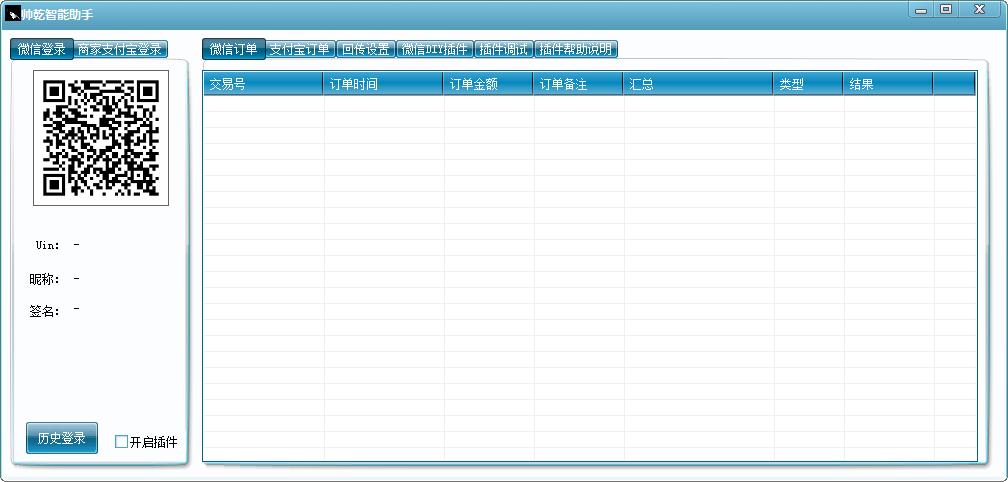Viewport: 1008px width, 482px height.
Task: Open the 微信订单 tab
Action: tap(233, 49)
